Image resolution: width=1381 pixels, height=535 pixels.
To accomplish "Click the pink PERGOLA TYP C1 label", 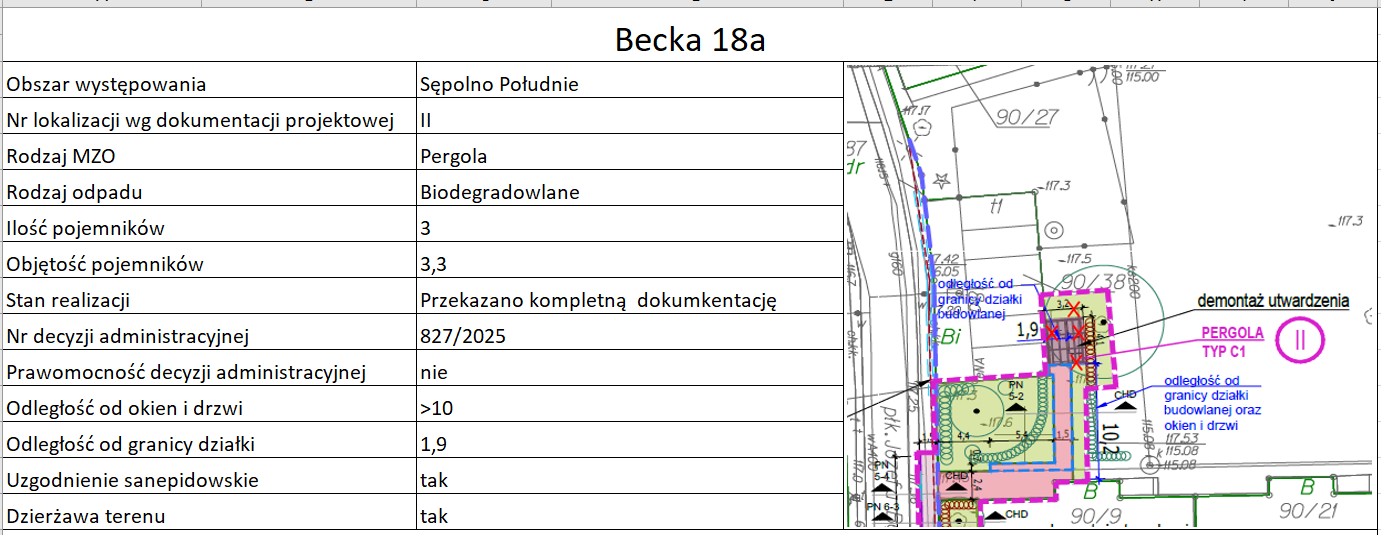I will pyautogui.click(x=1233, y=341).
